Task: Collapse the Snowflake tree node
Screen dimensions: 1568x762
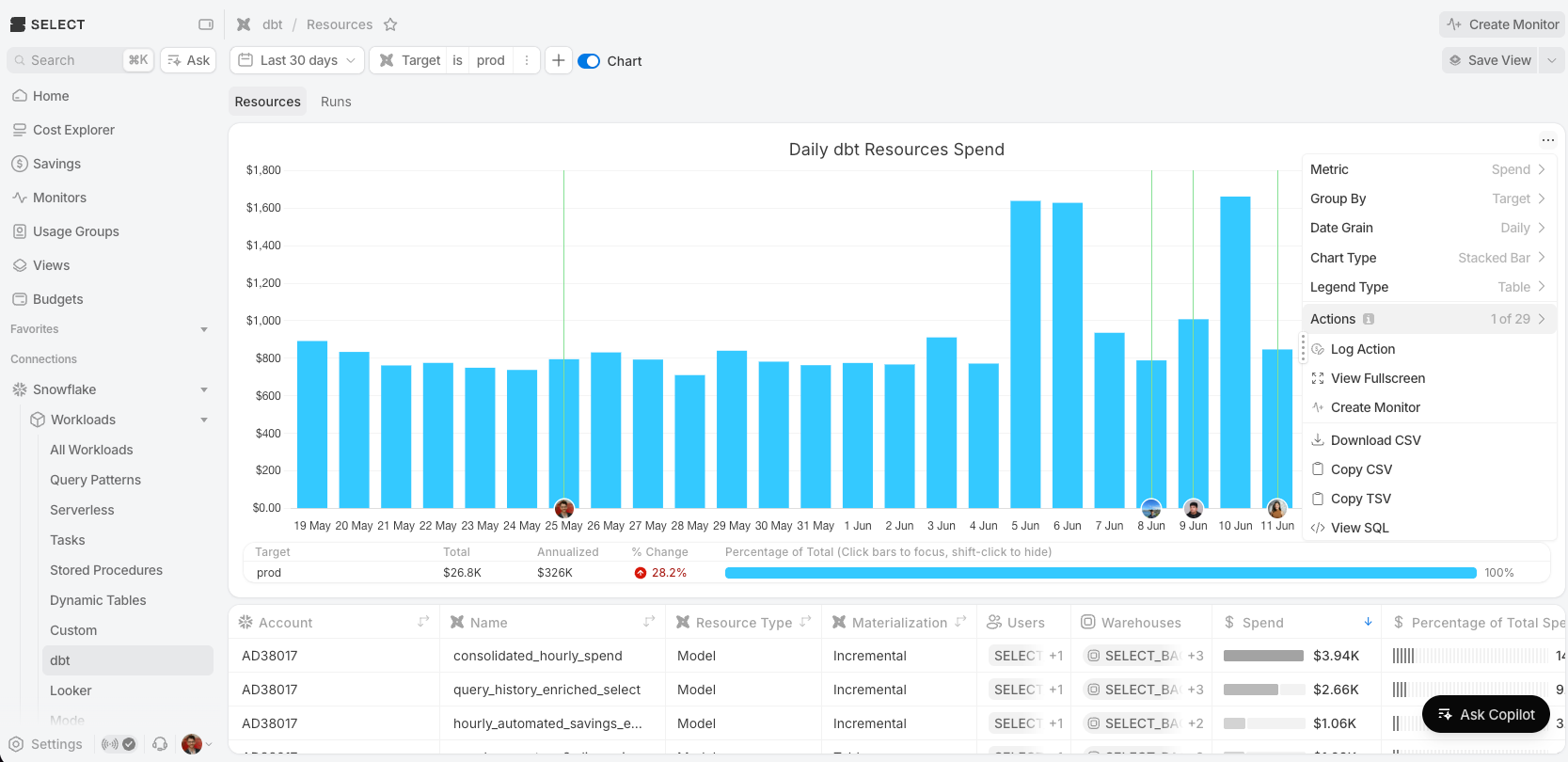Action: [x=204, y=389]
